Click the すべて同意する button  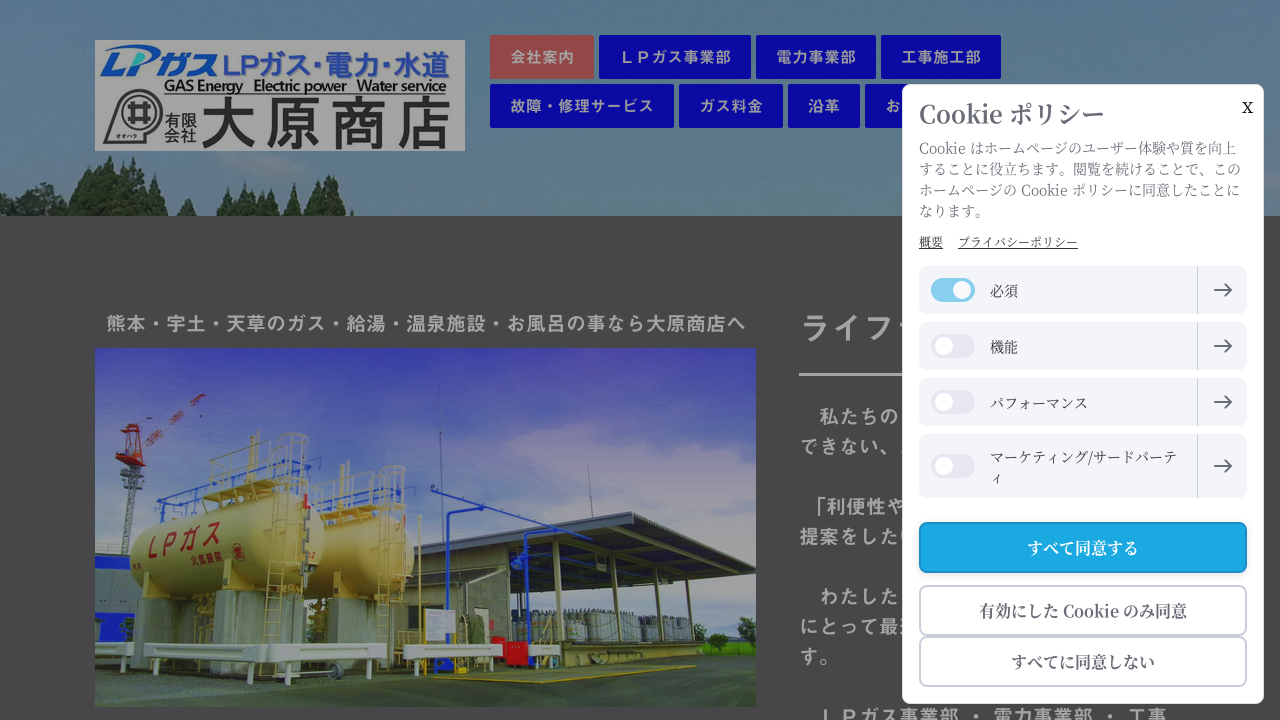[x=1082, y=547]
